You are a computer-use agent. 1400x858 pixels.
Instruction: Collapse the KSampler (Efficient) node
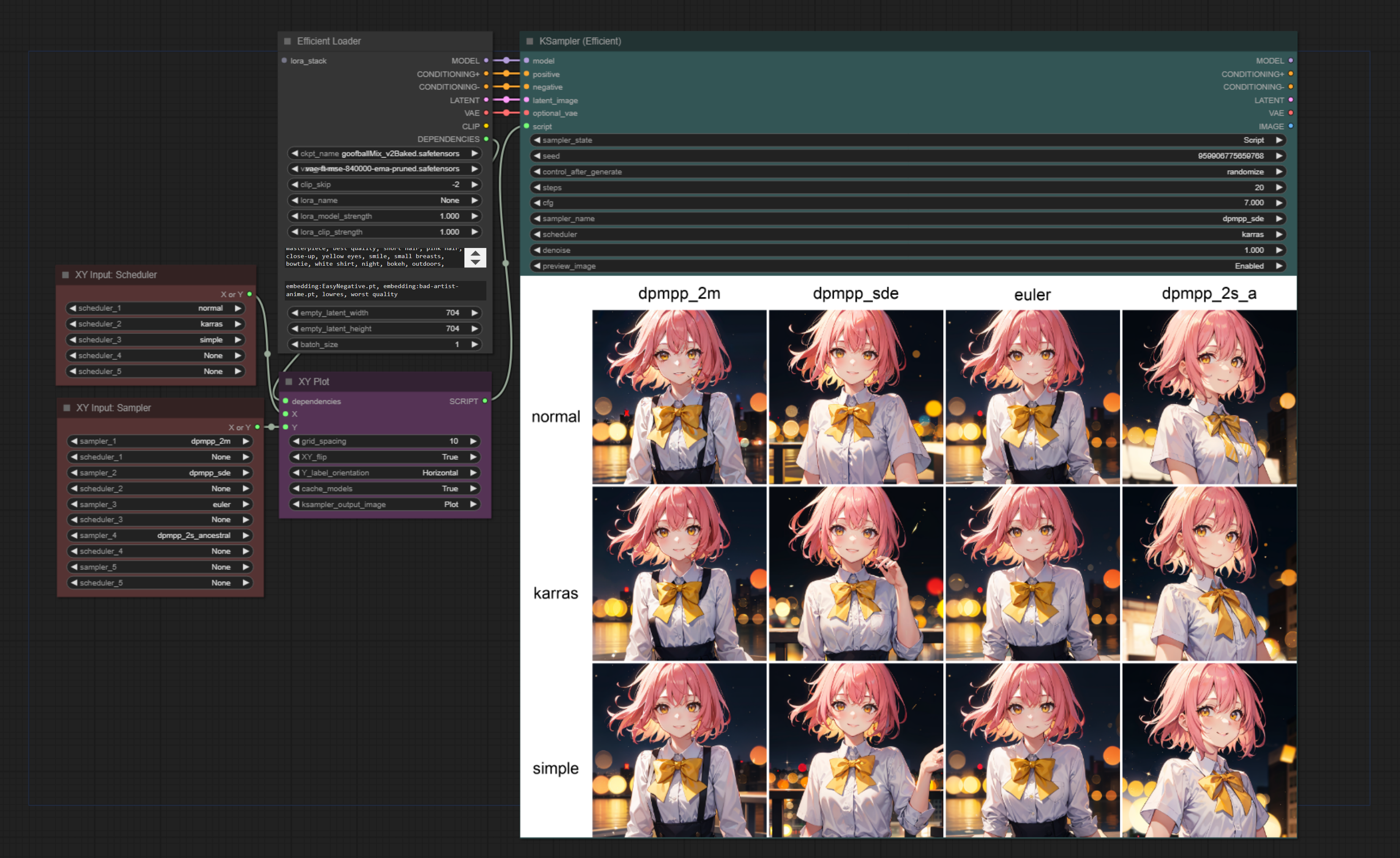coord(529,41)
